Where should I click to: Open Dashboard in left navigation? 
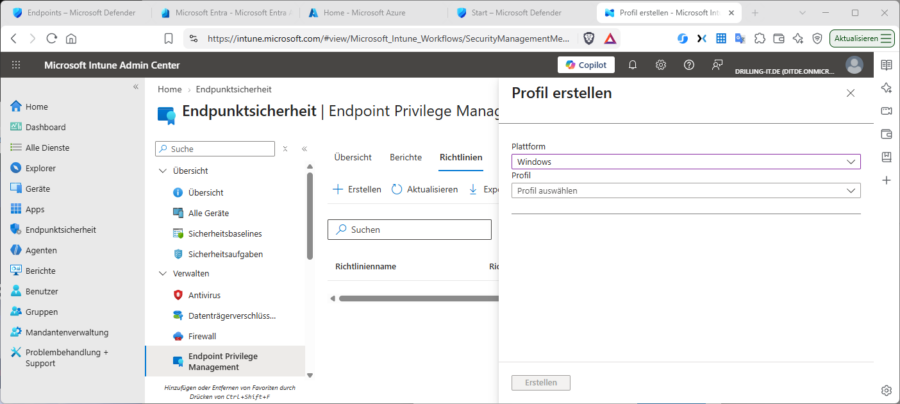tap(38, 127)
